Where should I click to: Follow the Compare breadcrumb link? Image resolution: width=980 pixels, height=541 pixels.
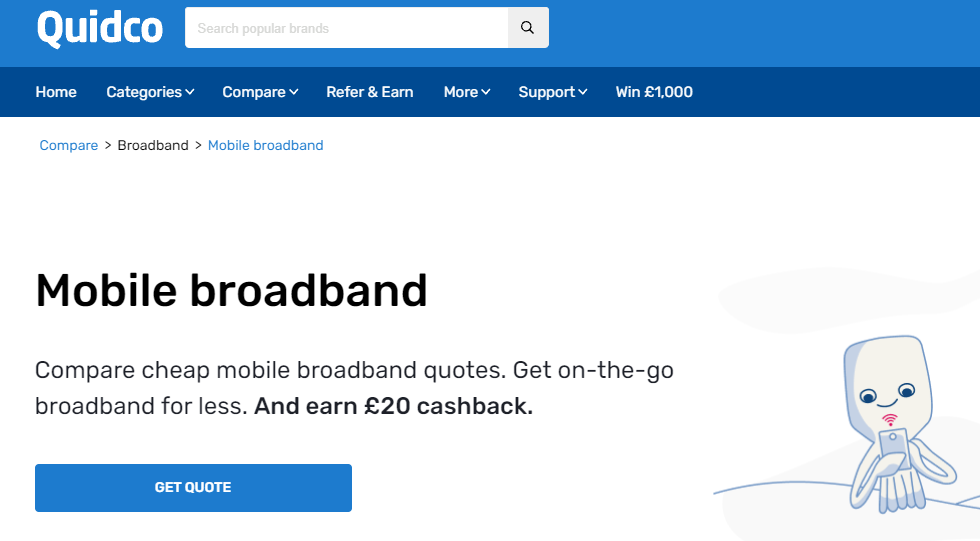69,146
